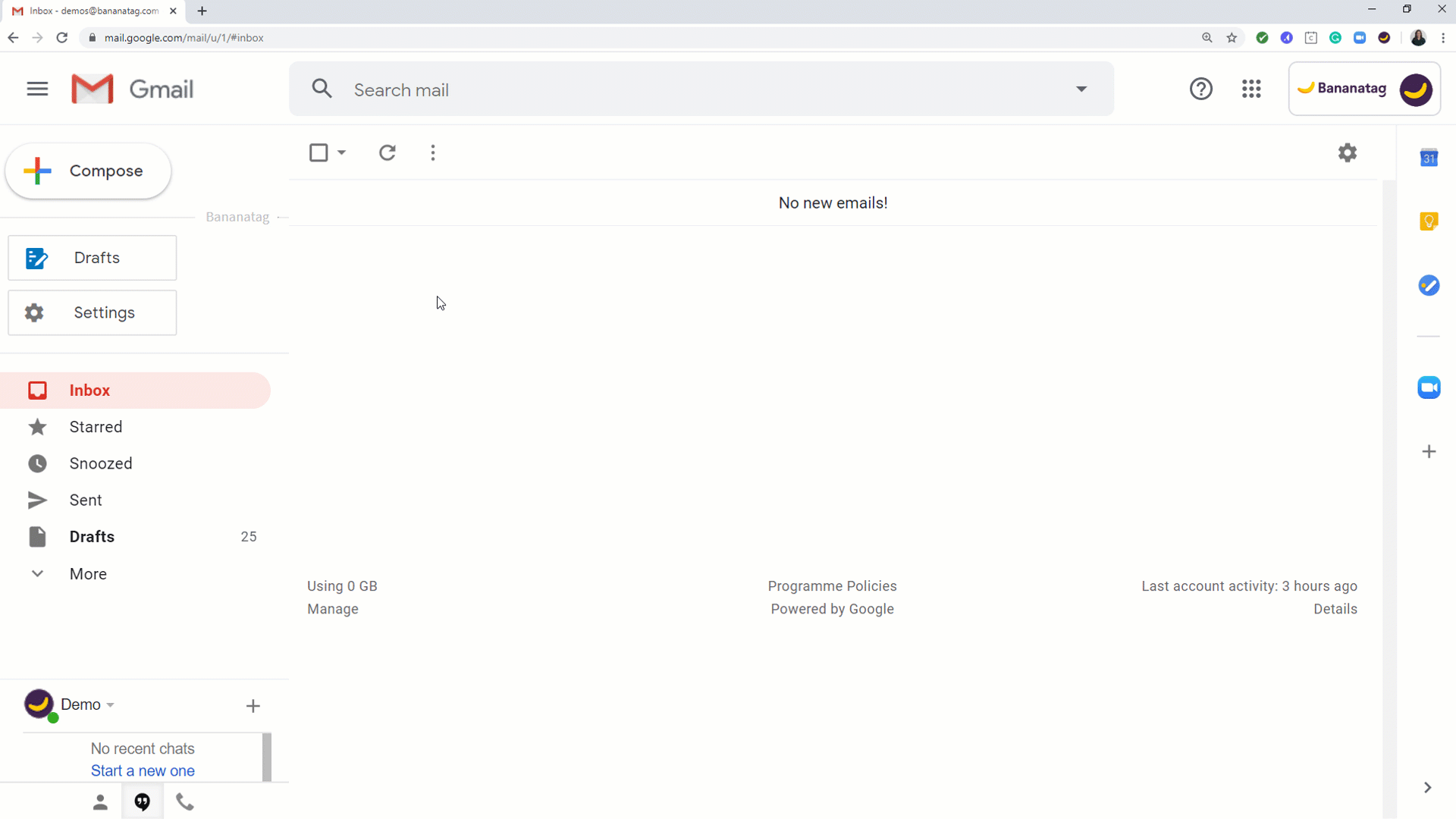Open the More options three-dot menu
This screenshot has height=819, width=1456.
coord(433,152)
